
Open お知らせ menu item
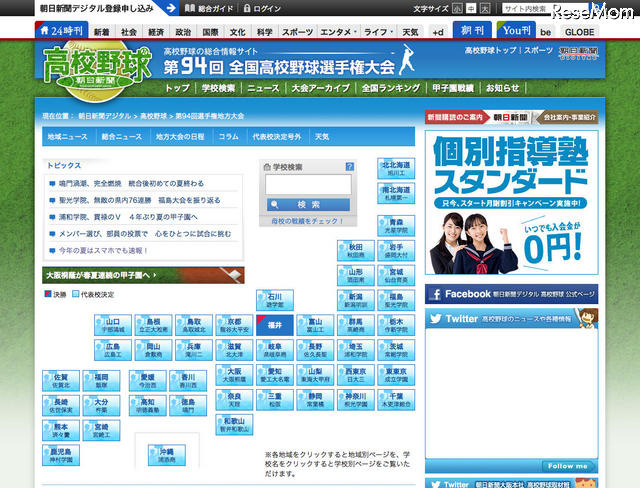(x=502, y=88)
